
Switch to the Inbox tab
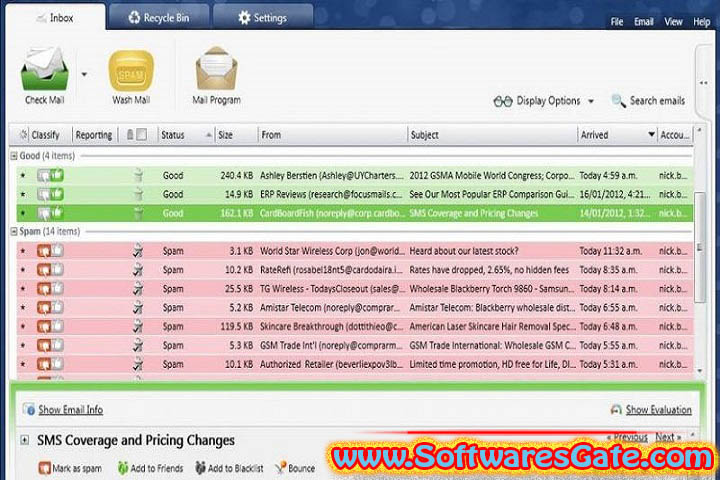coord(55,18)
